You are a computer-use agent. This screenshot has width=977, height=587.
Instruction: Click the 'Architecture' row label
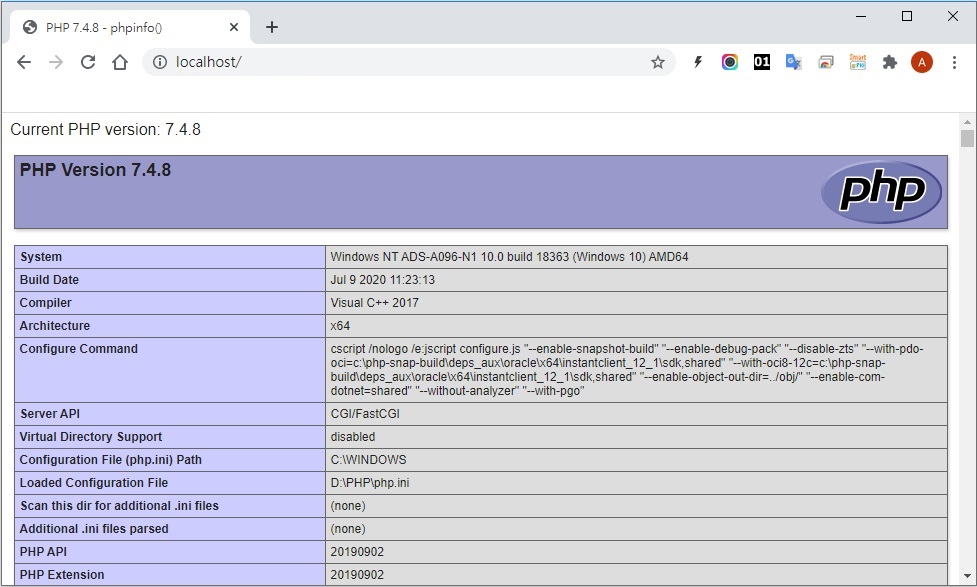click(55, 326)
